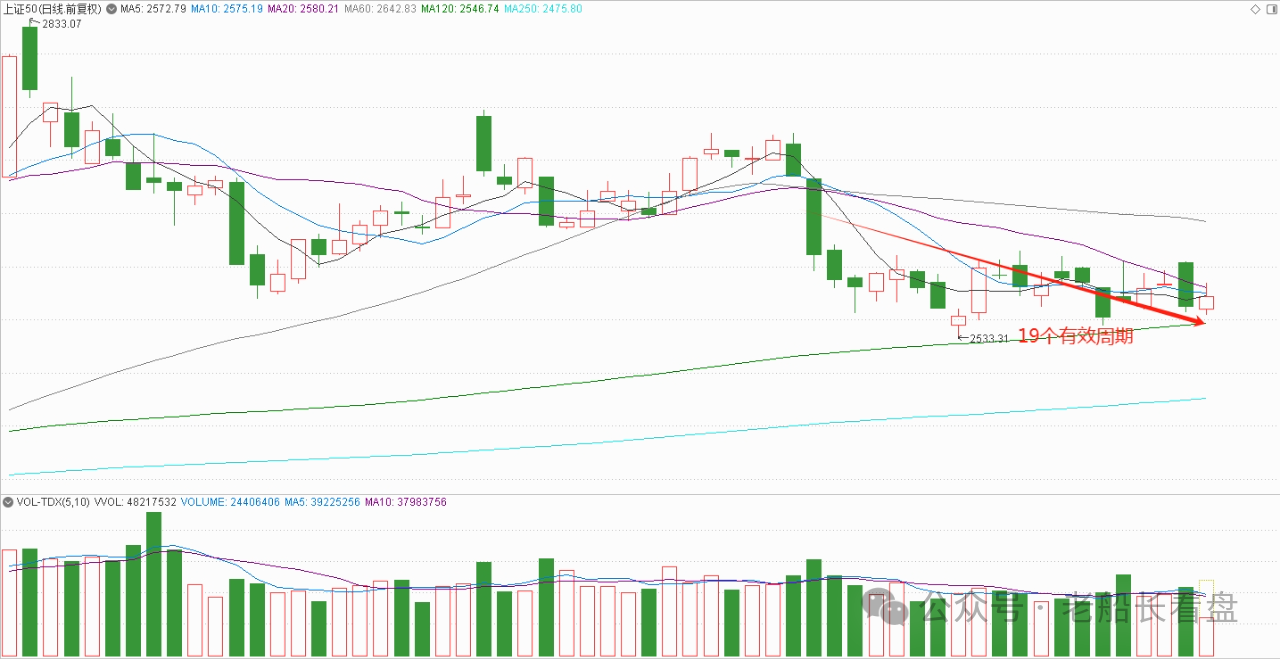Click the 2533.31 low price label
The width and height of the screenshot is (1280, 659).
989,339
